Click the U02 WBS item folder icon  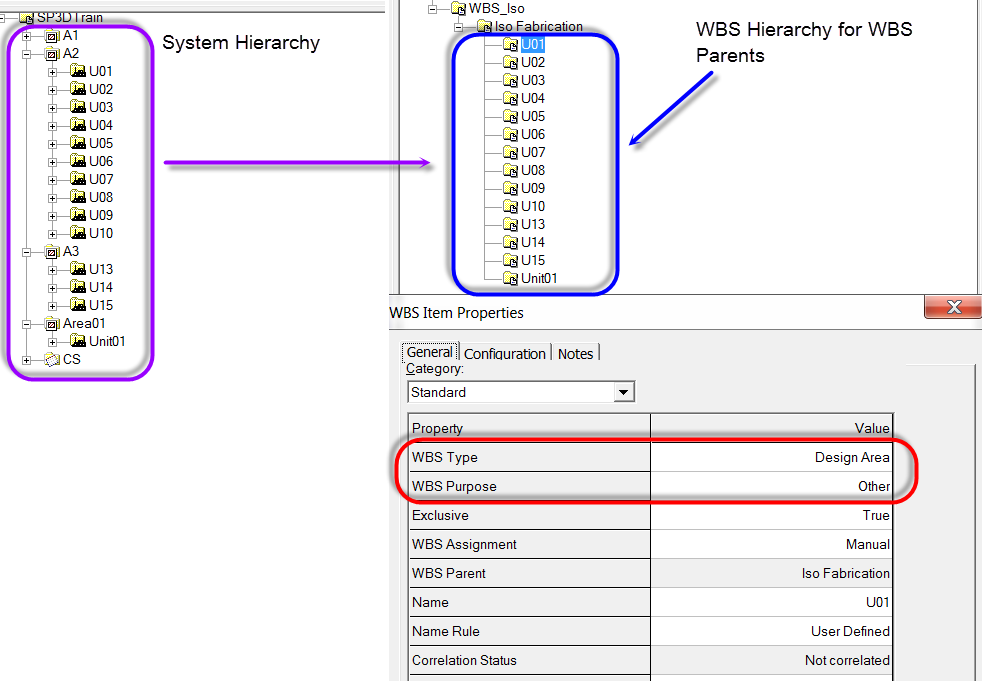click(510, 63)
